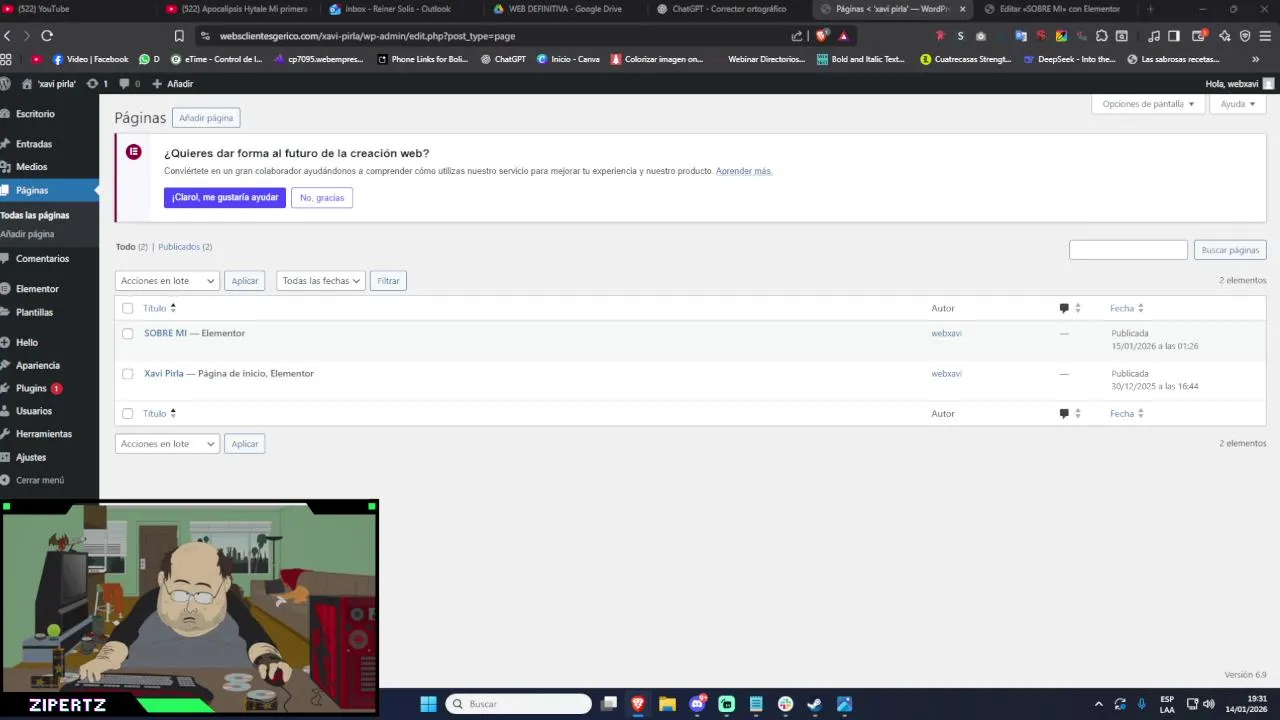The height and width of the screenshot is (720, 1280).
Task: Open the Todas las fechas dropdown
Action: coord(320,281)
